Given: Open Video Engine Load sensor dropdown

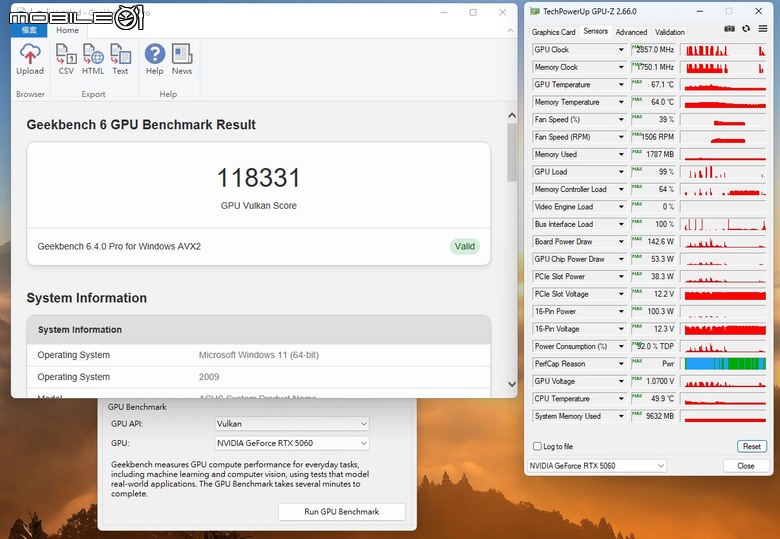Looking at the screenshot, I should (x=621, y=207).
